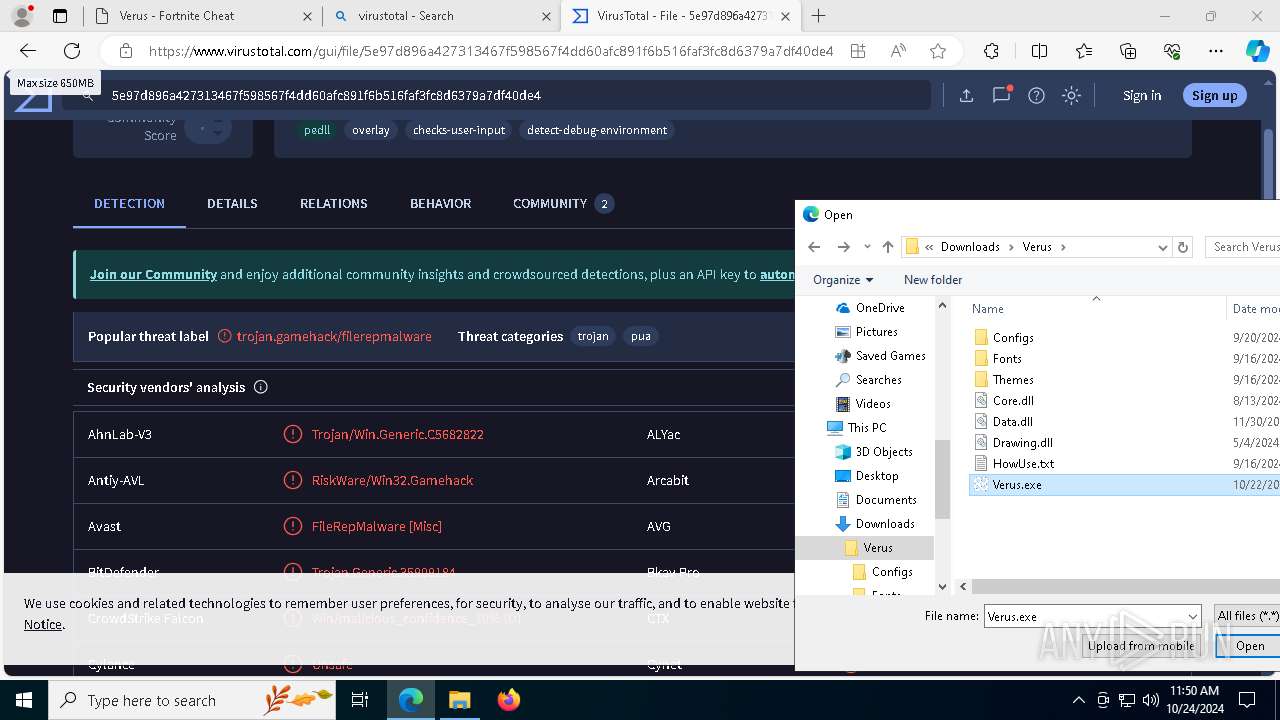Image resolution: width=1280 pixels, height=720 pixels.
Task: Open the All files type filter dropdown
Action: pos(1247,616)
